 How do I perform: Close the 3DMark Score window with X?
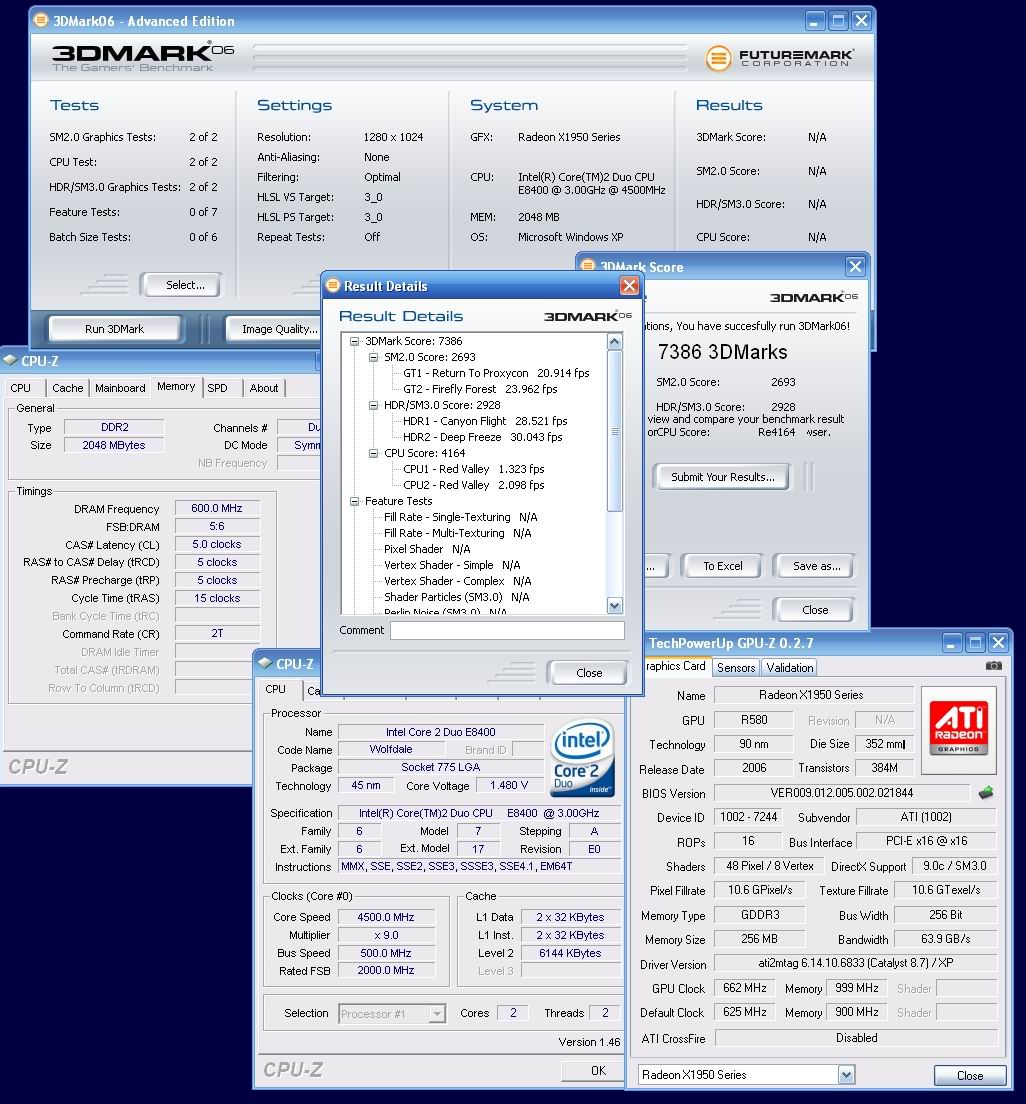click(x=855, y=266)
